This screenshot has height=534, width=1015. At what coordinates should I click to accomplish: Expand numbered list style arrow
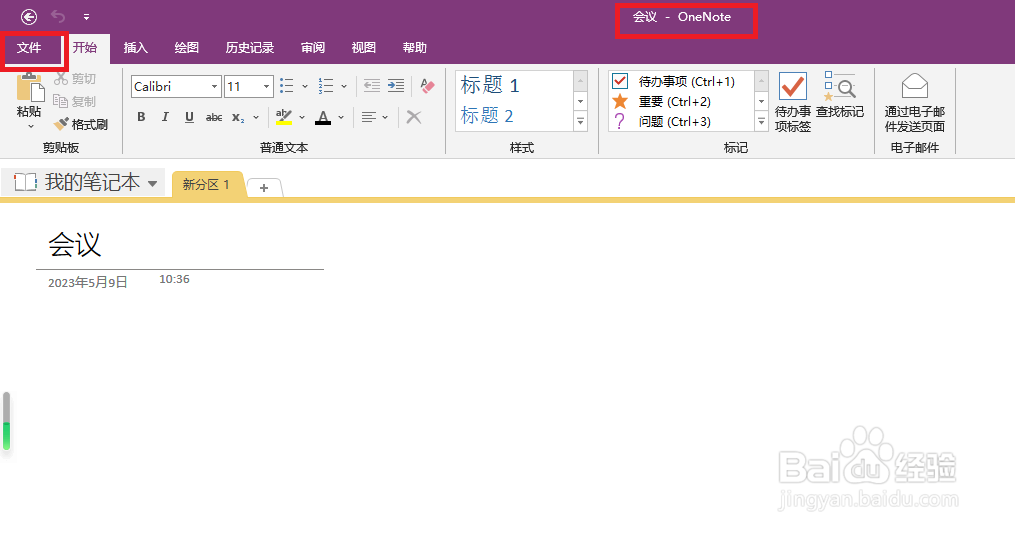344,86
